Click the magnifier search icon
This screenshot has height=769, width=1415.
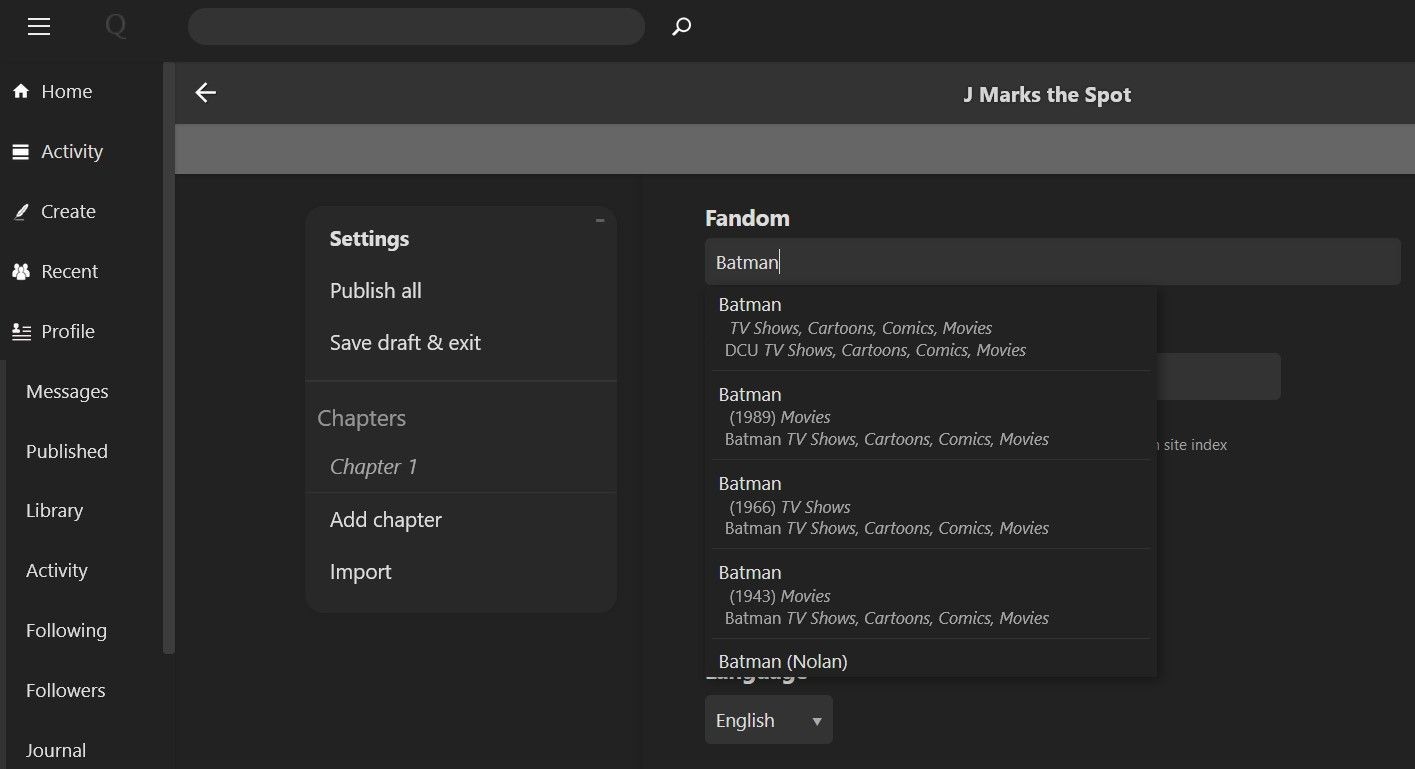682,26
